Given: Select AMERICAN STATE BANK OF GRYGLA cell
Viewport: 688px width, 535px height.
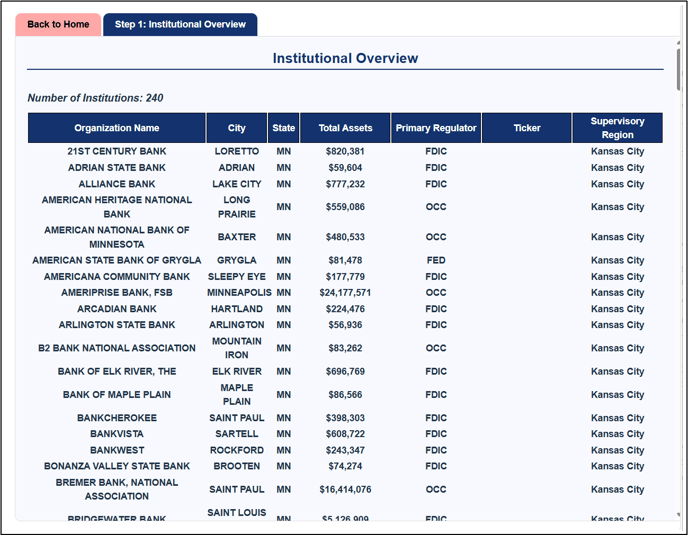Looking at the screenshot, I should 117,260.
